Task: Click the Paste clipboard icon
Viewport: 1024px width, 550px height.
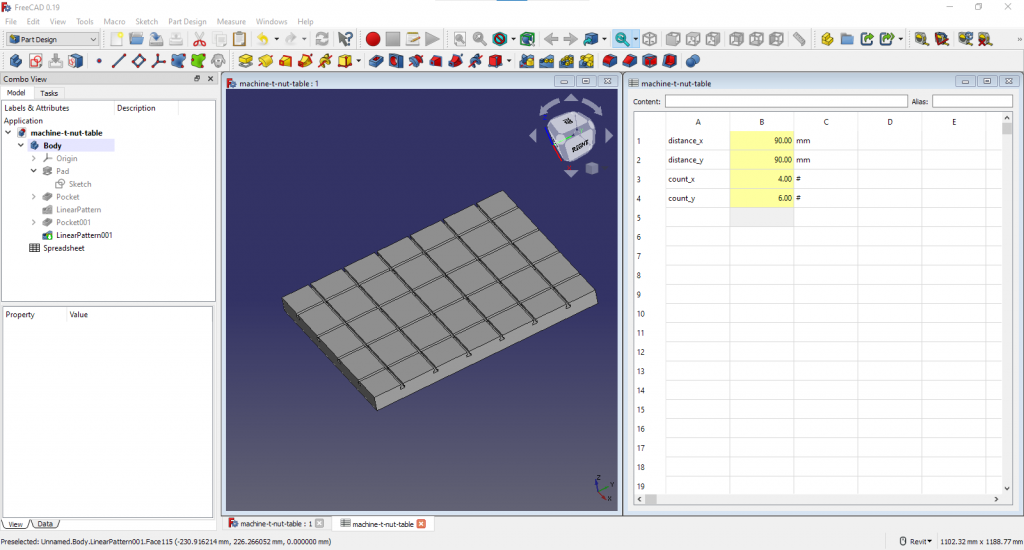Action: pos(240,39)
